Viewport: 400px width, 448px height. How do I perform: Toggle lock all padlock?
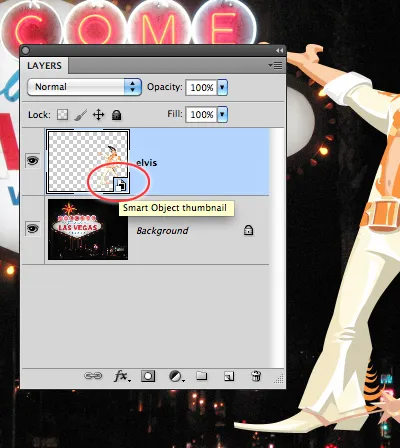pyautogui.click(x=116, y=115)
